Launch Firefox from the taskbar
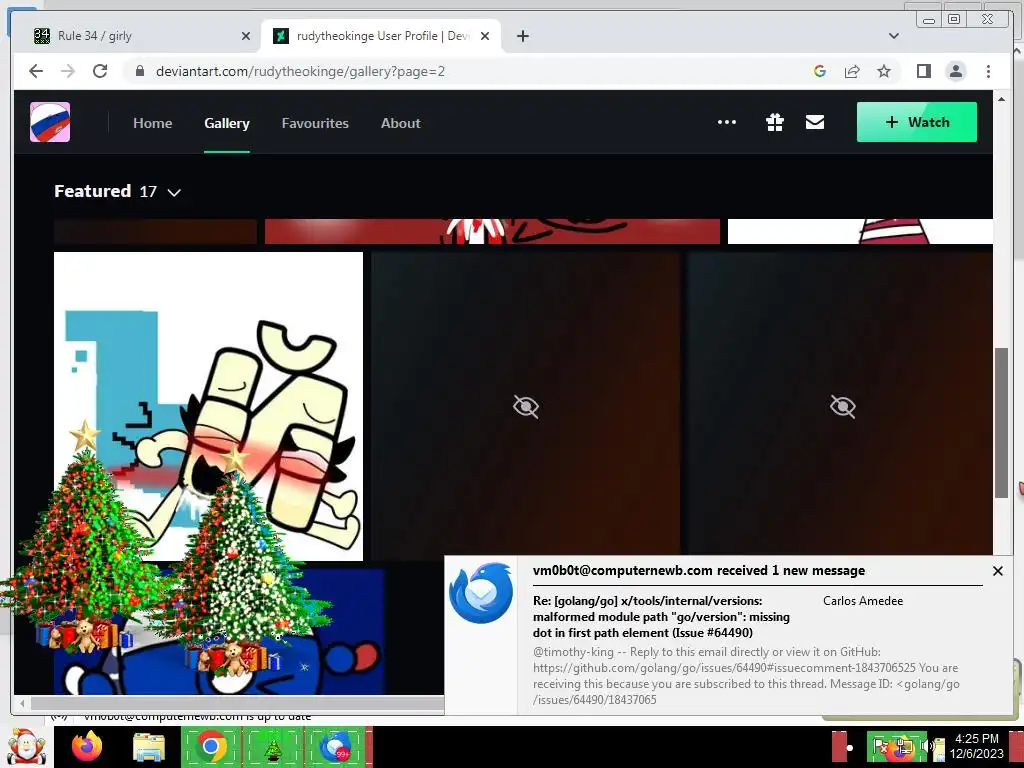Image resolution: width=1024 pixels, height=768 pixels. tap(87, 746)
